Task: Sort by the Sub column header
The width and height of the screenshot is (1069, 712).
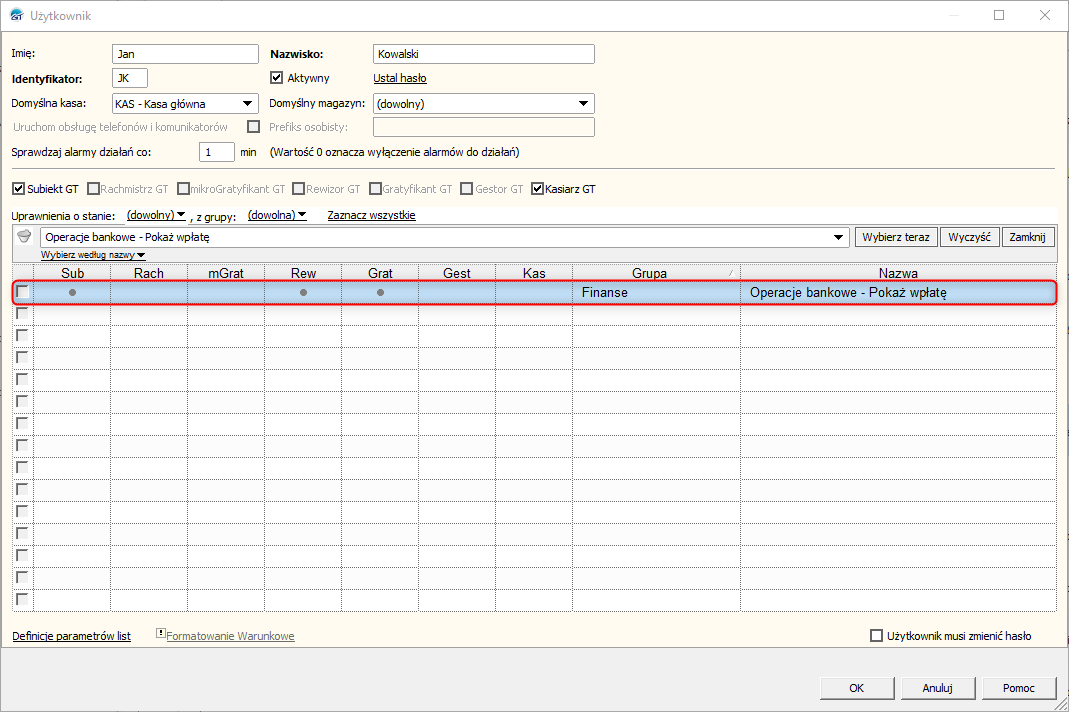Action: 72,273
